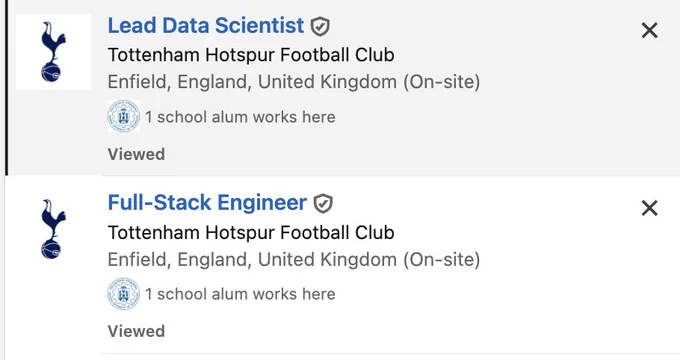The width and height of the screenshot is (680, 360).
Task: Open the Lead Data Scientist job title
Action: point(206,26)
